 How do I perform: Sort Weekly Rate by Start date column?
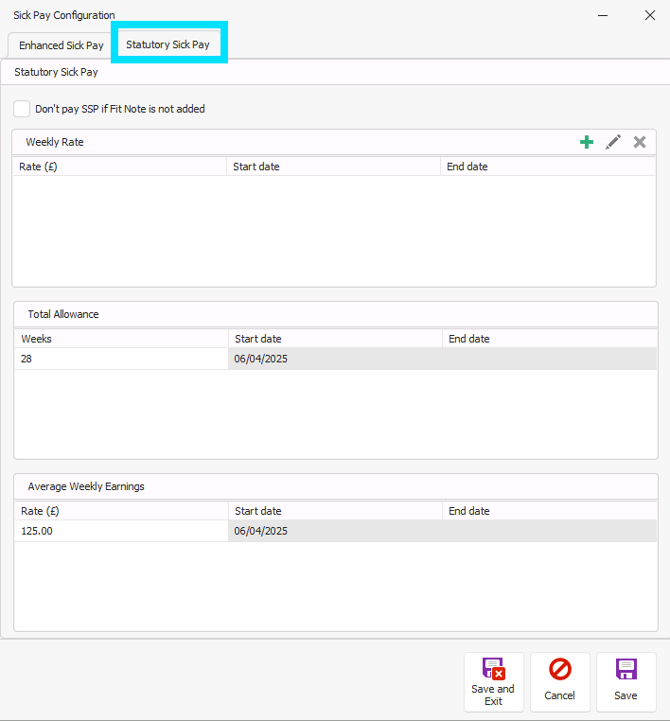[x=333, y=167]
